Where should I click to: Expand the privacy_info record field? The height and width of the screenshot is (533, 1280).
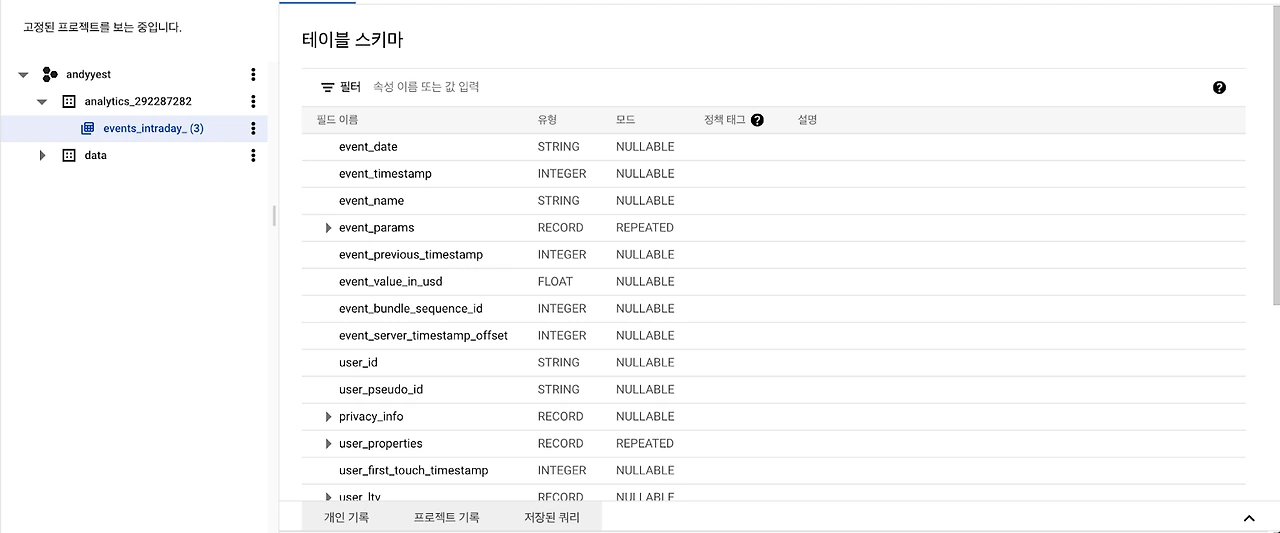[328, 417]
